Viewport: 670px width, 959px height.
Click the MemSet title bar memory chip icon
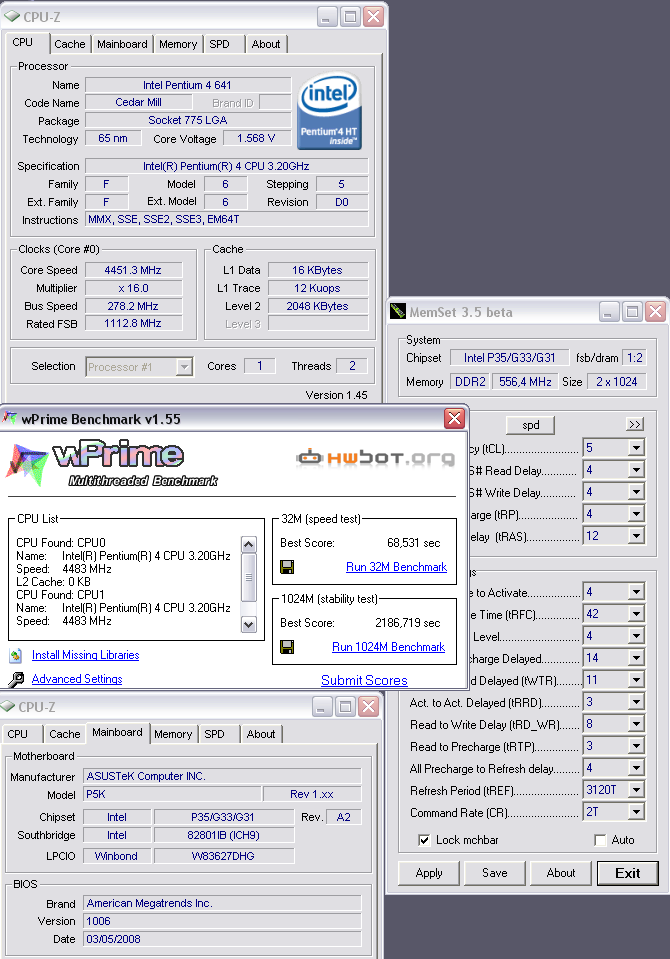[398, 311]
